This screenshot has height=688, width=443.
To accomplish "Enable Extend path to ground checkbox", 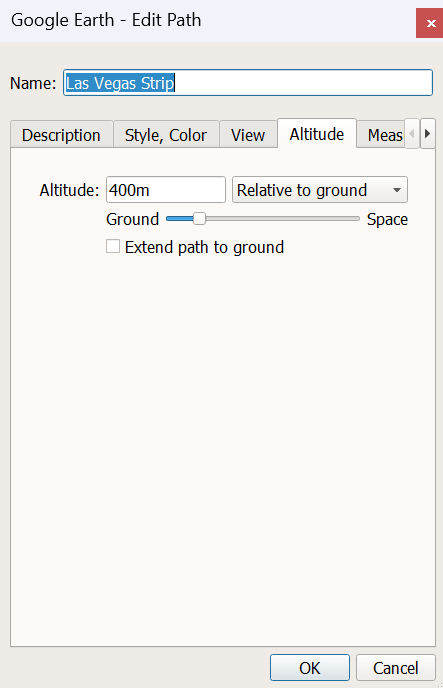I will 113,247.
